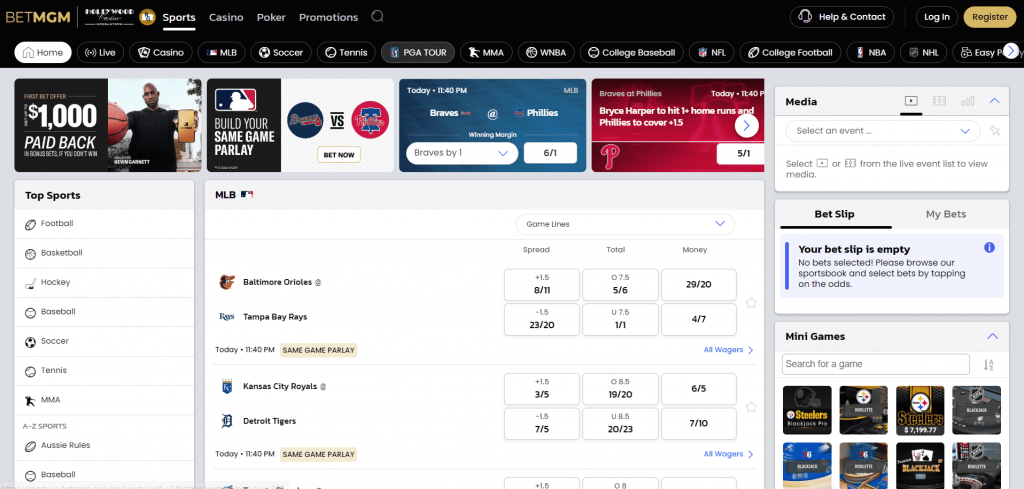
Task: Open Hockey in Top Sports
Action: coord(104,283)
